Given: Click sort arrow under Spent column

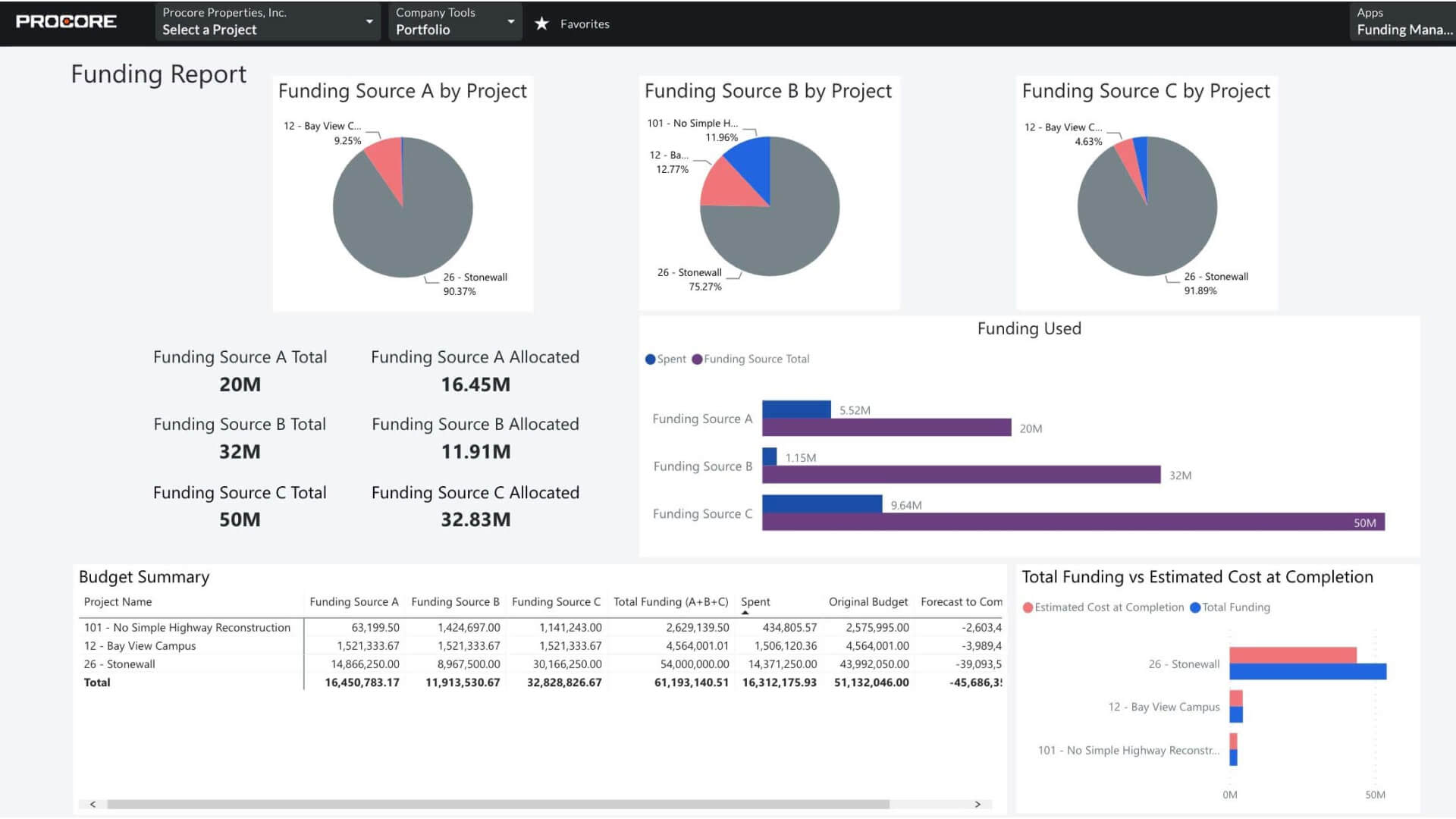Looking at the screenshot, I should click(745, 612).
